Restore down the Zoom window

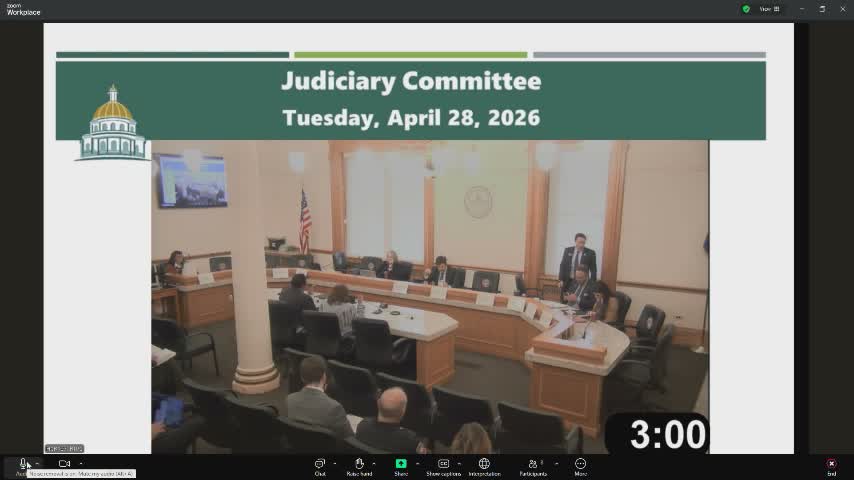pyautogui.click(x=822, y=9)
